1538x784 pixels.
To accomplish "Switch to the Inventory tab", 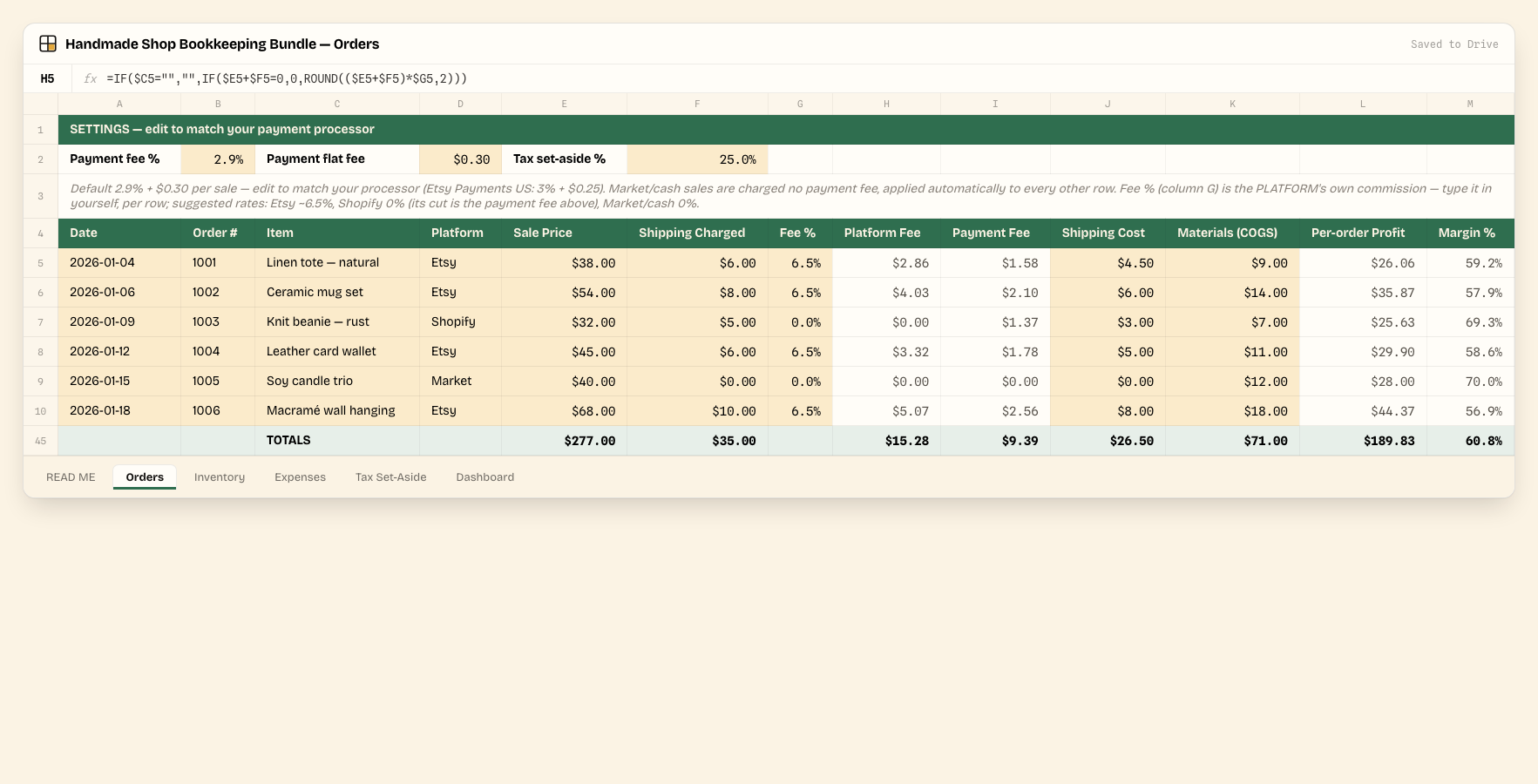I will point(220,477).
